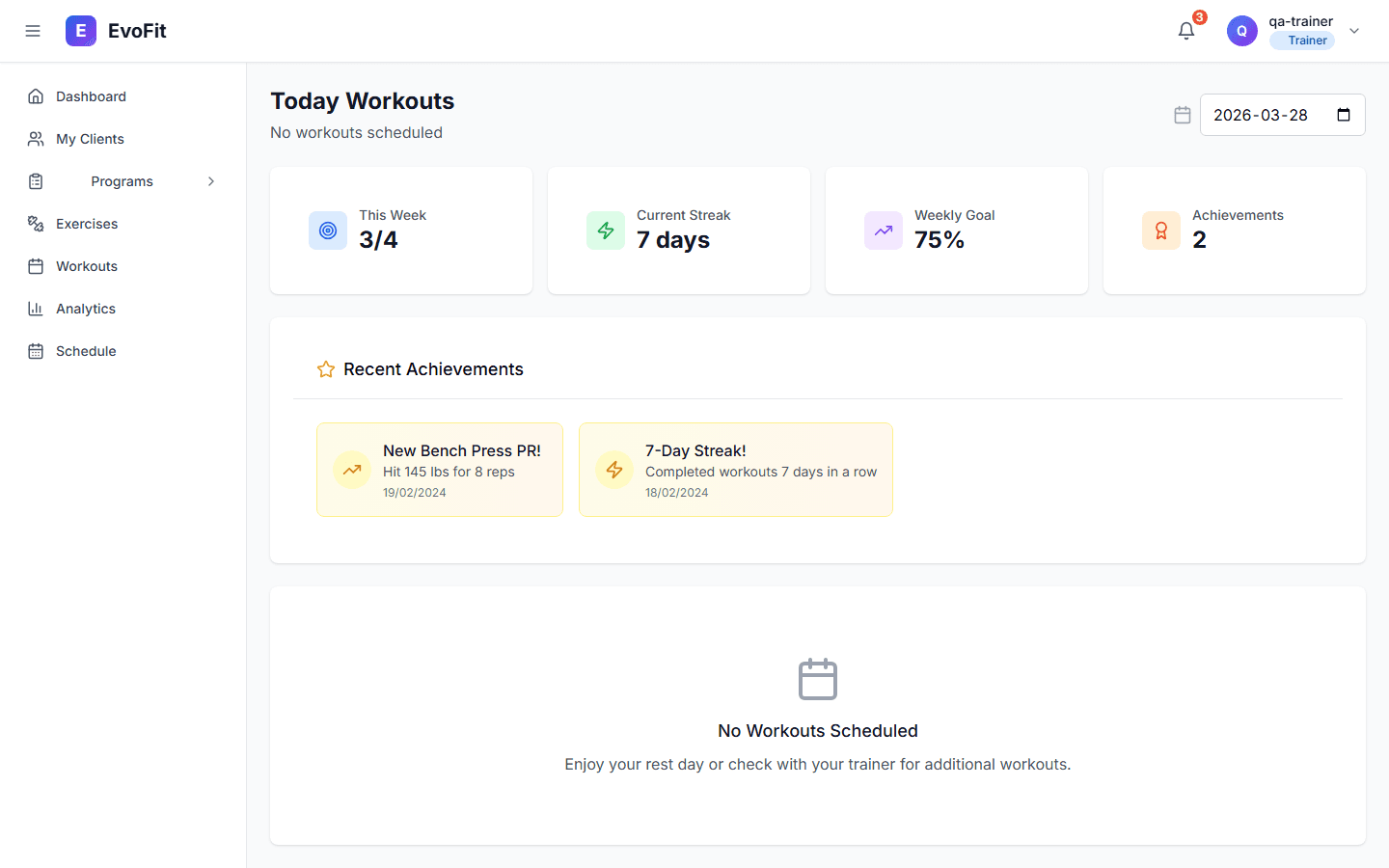
Task: Open the date picker on the date input
Action: coord(1344,114)
